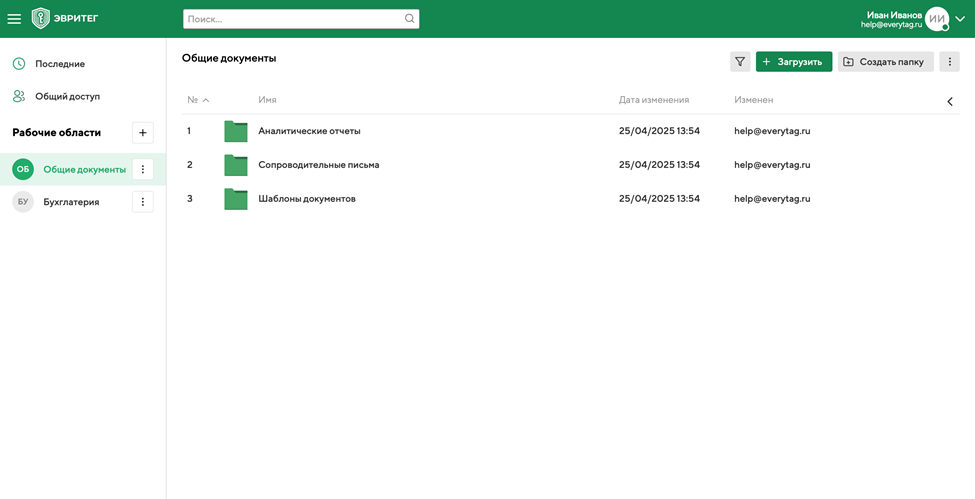Image resolution: width=975 pixels, height=499 pixels.
Task: Open options menu for Общие документы workspace
Action: (x=143, y=170)
